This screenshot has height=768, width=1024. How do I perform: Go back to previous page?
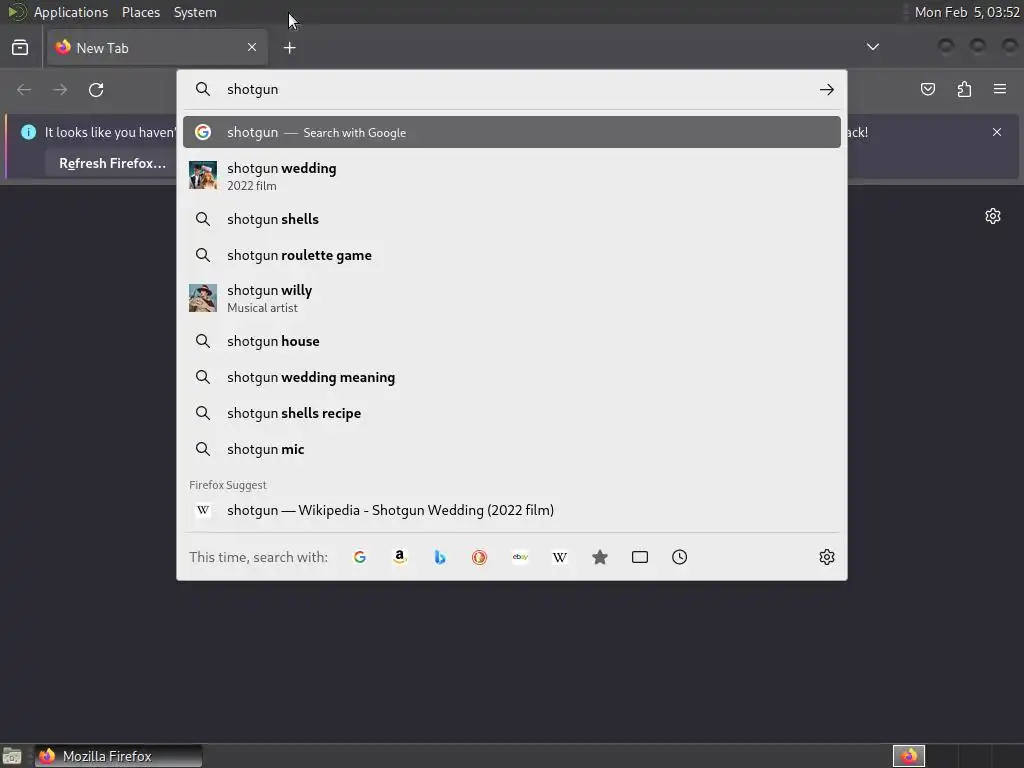click(24, 89)
